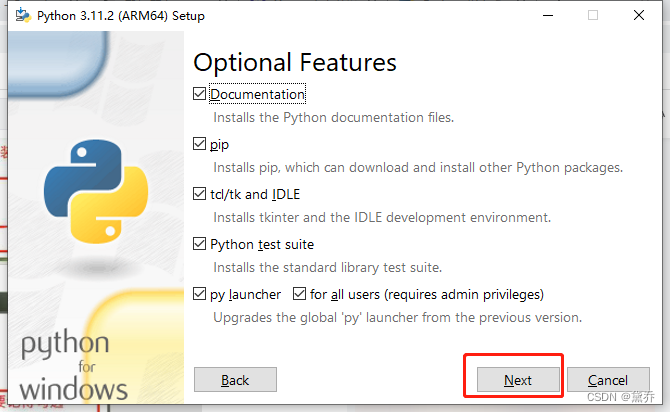Toggle the tcl/tk and IDLE checkbox
This screenshot has width=670, height=412.
pyautogui.click(x=199, y=194)
